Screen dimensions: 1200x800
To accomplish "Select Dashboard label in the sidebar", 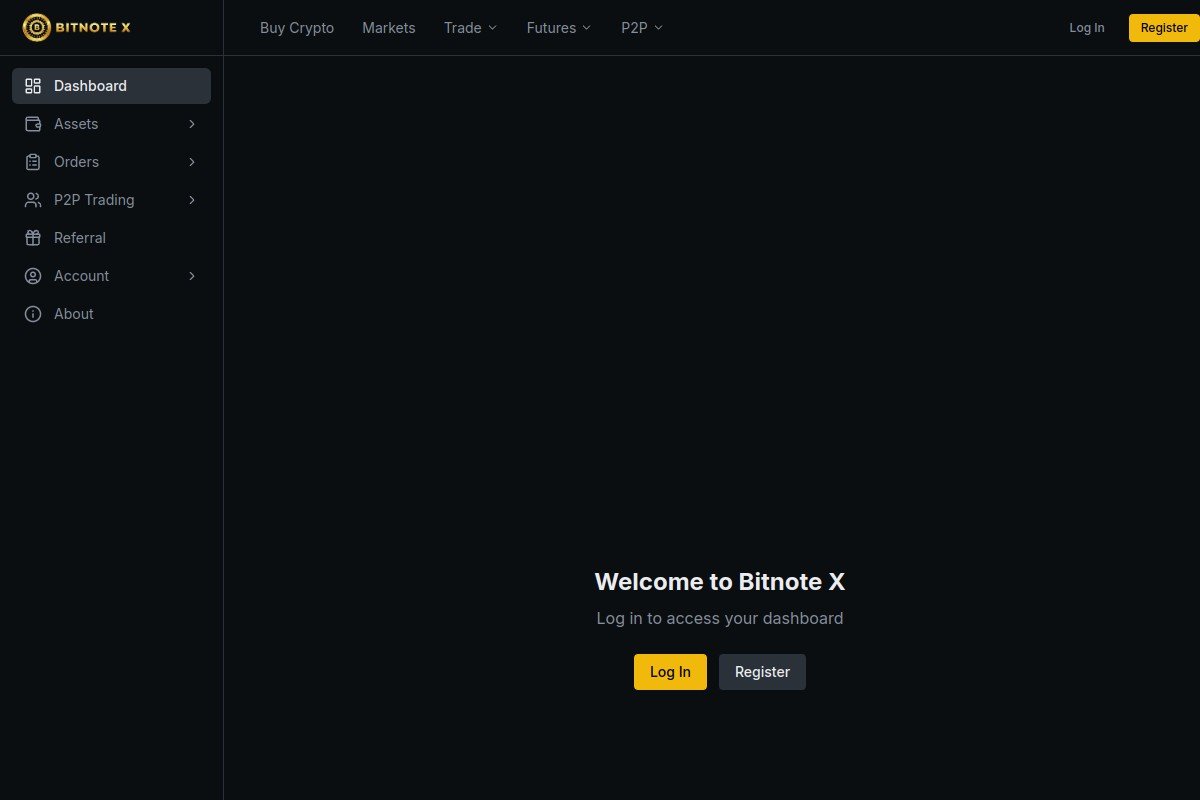I will coord(90,86).
